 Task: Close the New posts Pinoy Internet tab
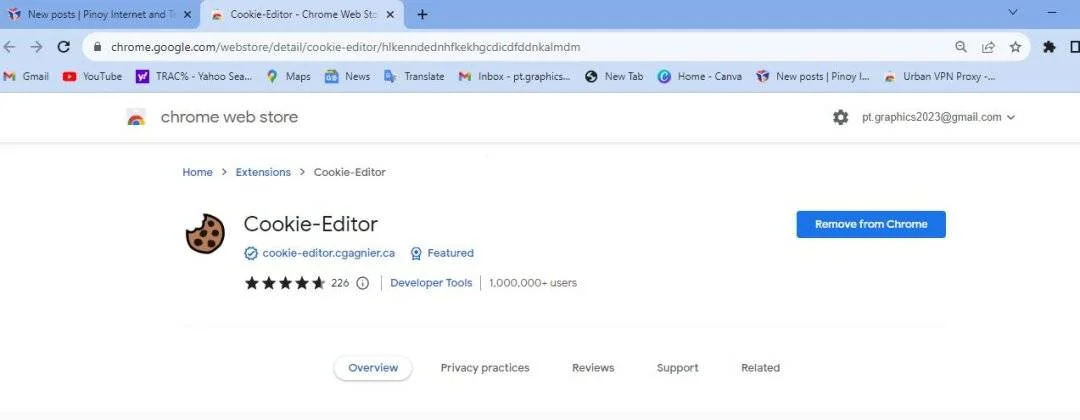(x=187, y=14)
